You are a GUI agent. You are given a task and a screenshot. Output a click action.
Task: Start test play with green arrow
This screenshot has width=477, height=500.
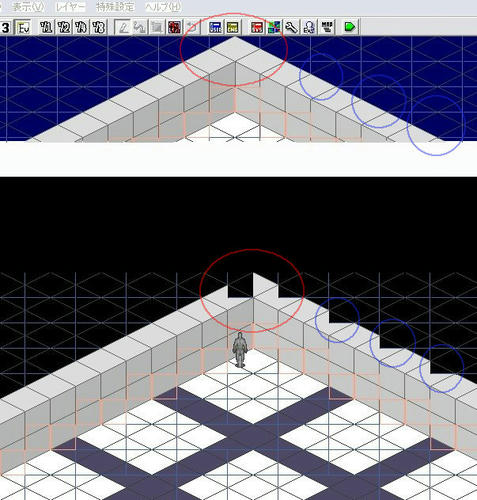[350, 27]
